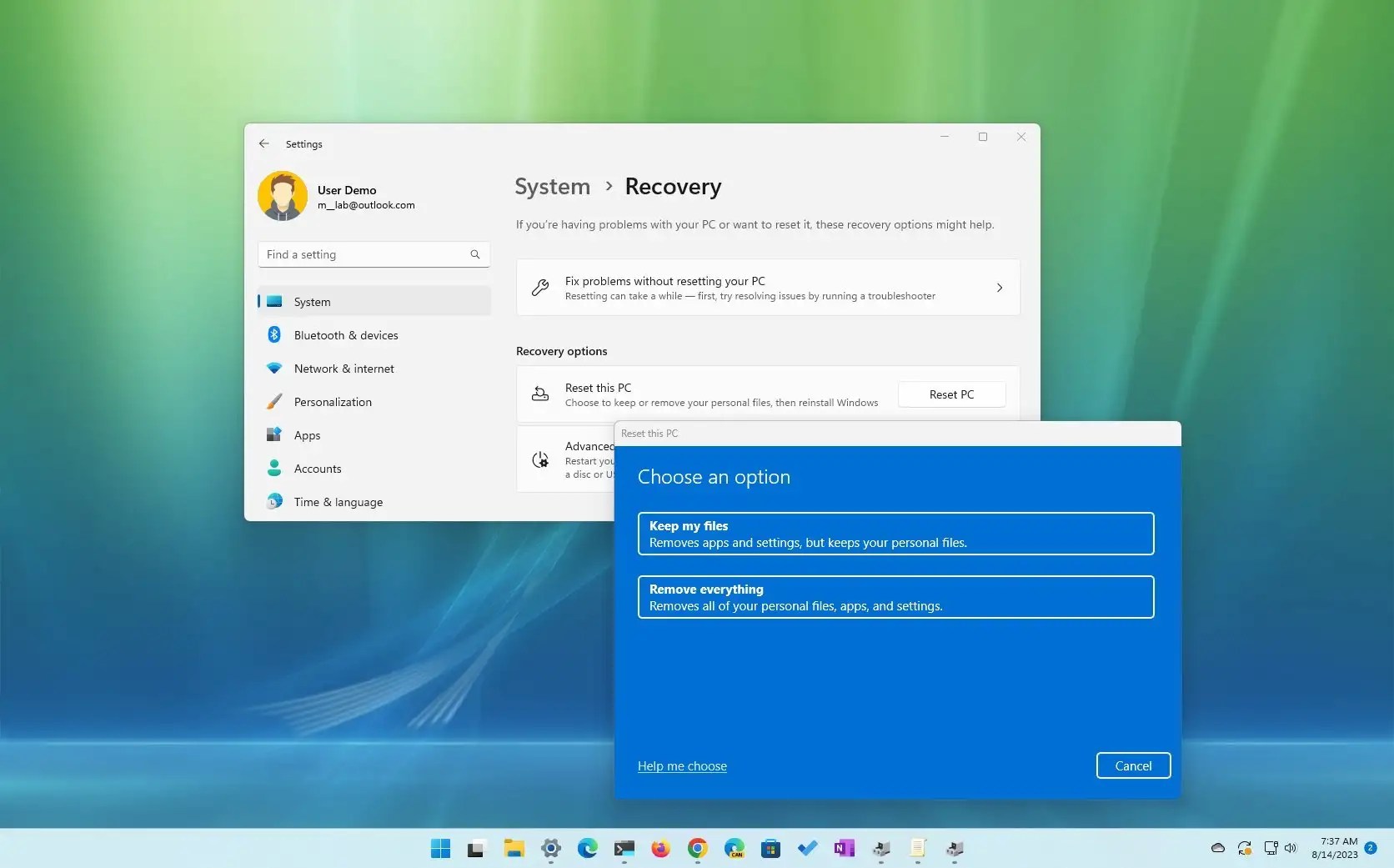Launch Firefox from the taskbar
The height and width of the screenshot is (868, 1394).
coord(660,849)
